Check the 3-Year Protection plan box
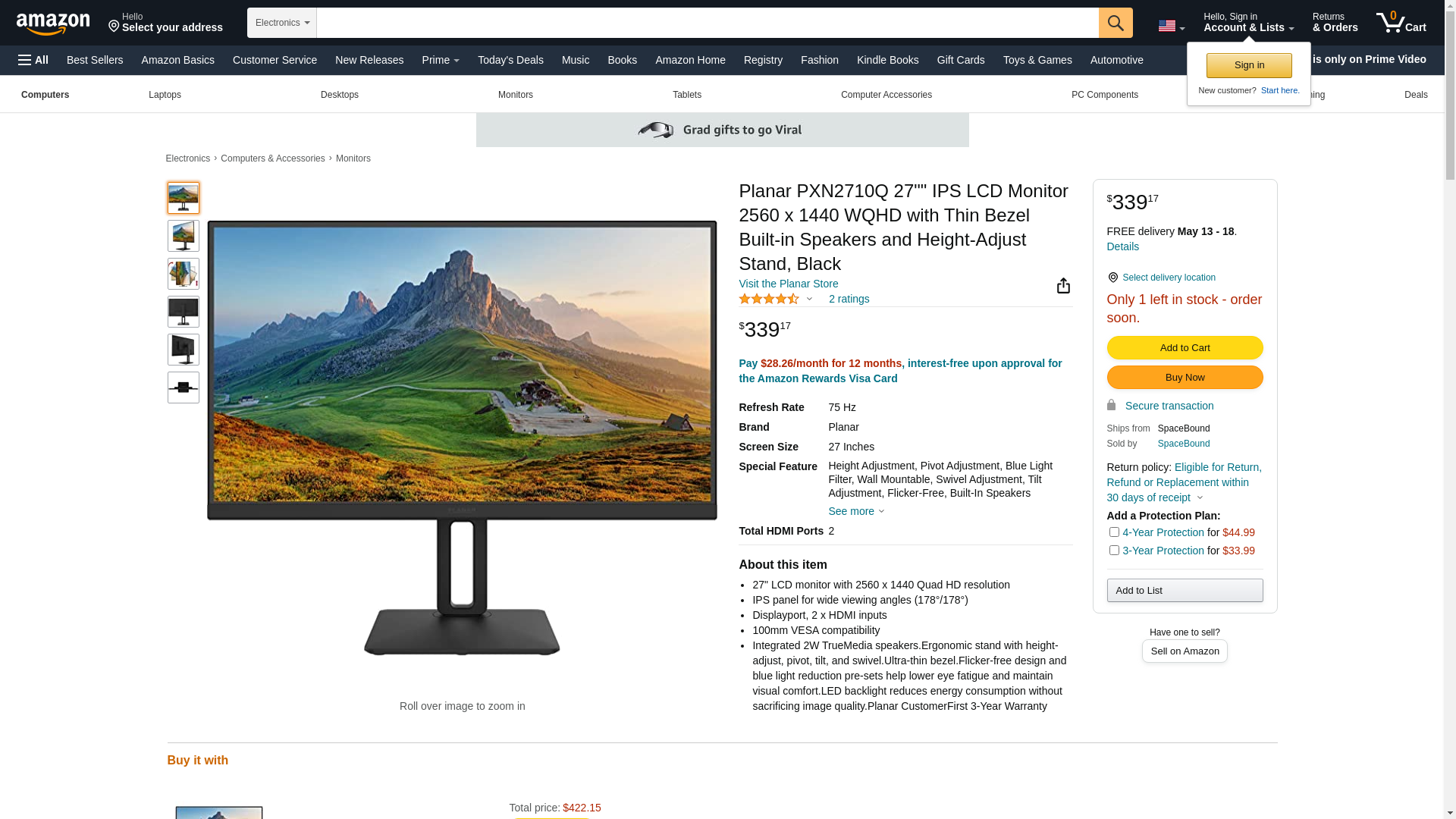Image resolution: width=1456 pixels, height=819 pixels. coord(1114,551)
